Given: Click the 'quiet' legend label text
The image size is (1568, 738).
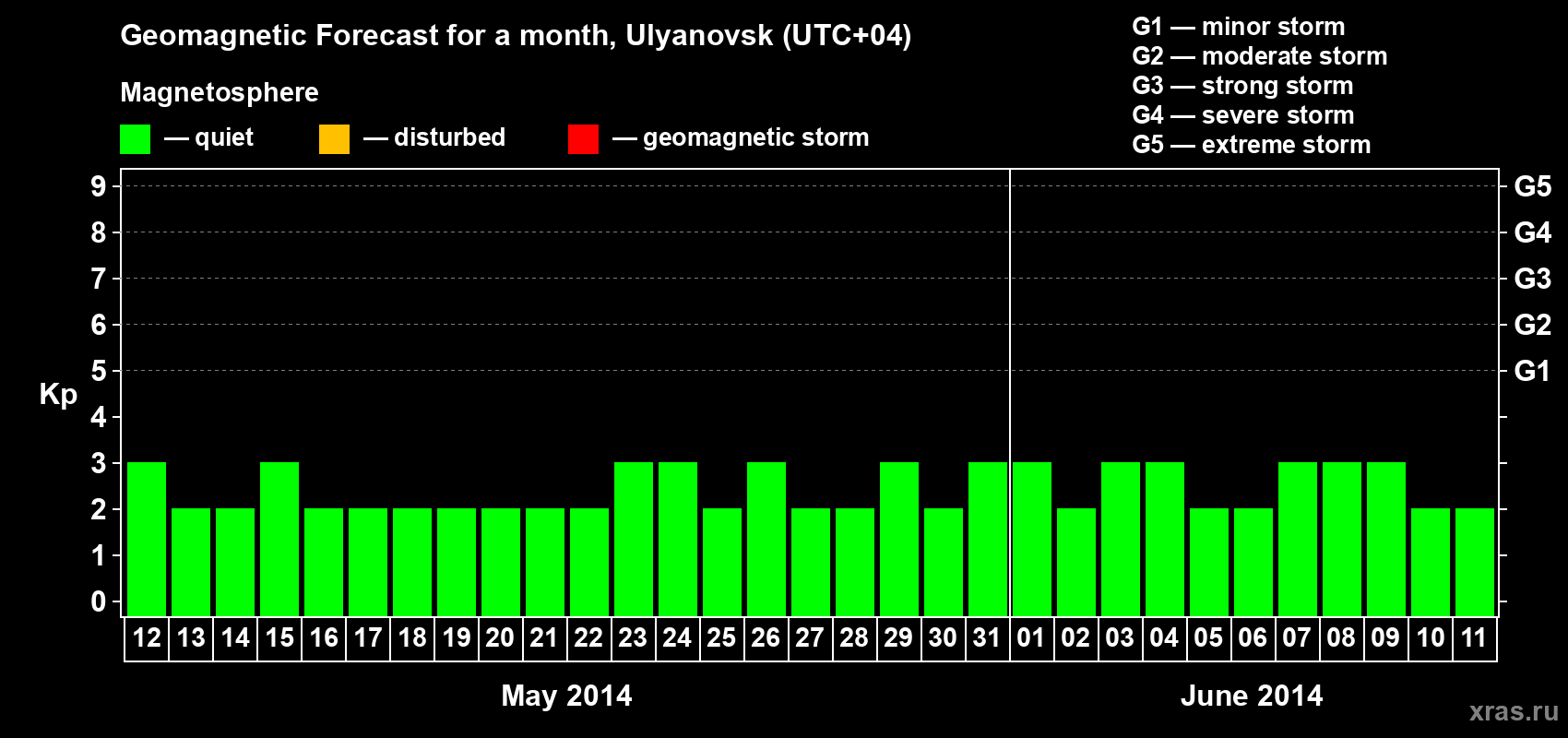Looking at the screenshot, I should coord(224,137).
